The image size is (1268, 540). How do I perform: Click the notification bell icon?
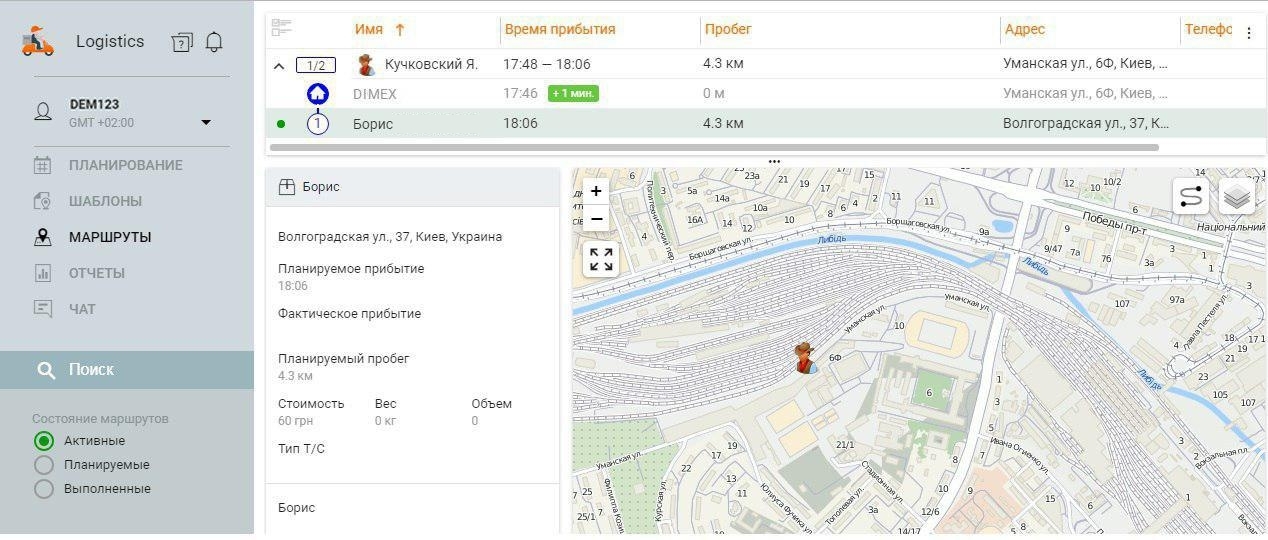(214, 42)
